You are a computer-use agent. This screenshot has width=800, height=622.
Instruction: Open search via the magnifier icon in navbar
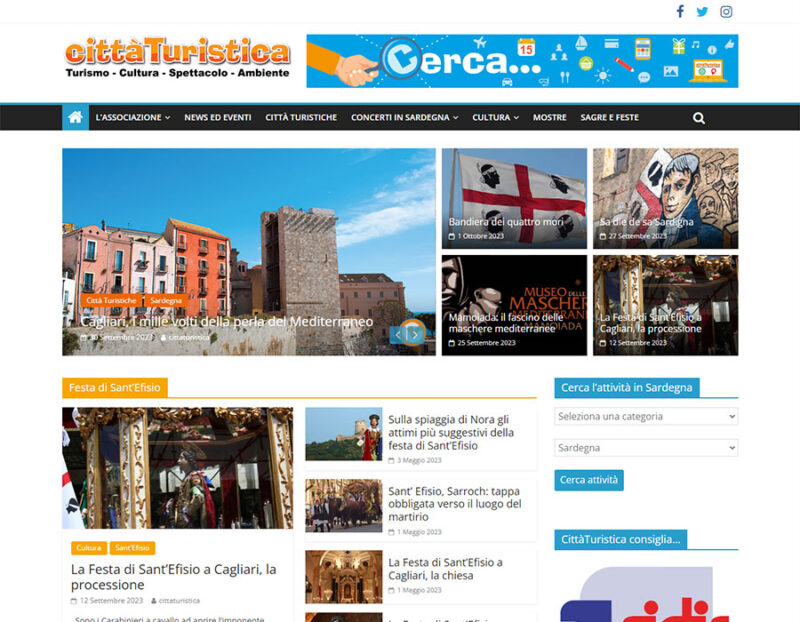tap(699, 117)
